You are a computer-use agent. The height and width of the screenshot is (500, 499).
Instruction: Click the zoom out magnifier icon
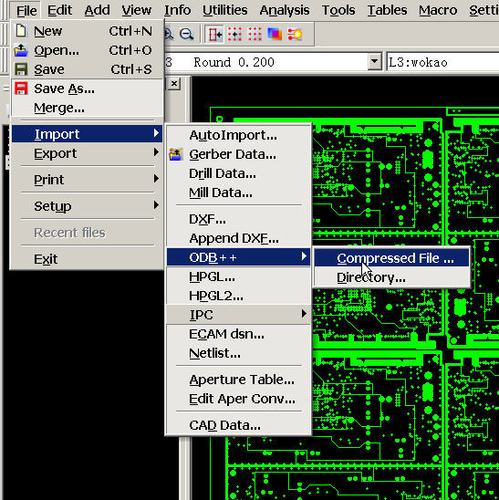186,34
